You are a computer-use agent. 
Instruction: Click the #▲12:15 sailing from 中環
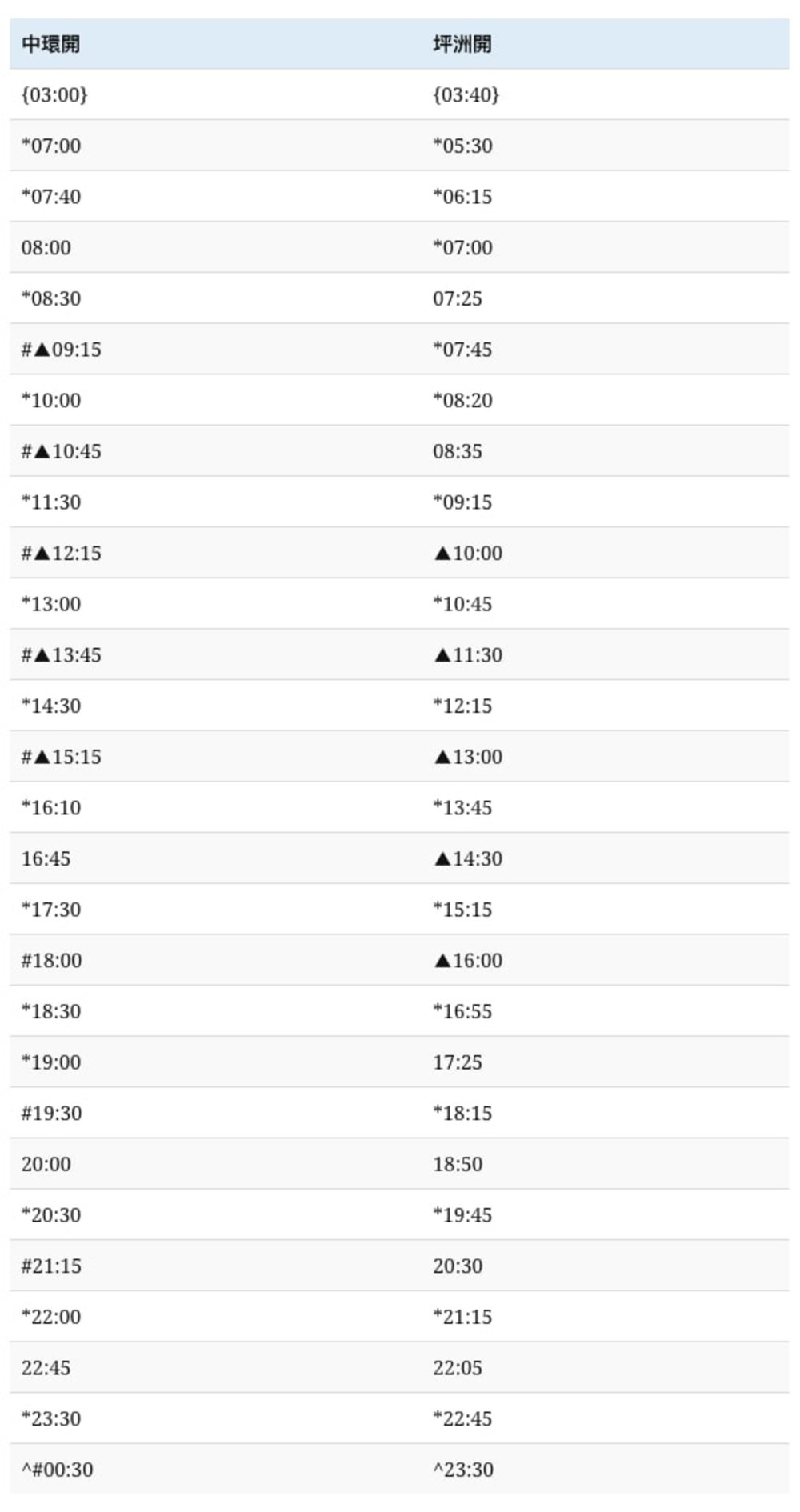click(62, 553)
